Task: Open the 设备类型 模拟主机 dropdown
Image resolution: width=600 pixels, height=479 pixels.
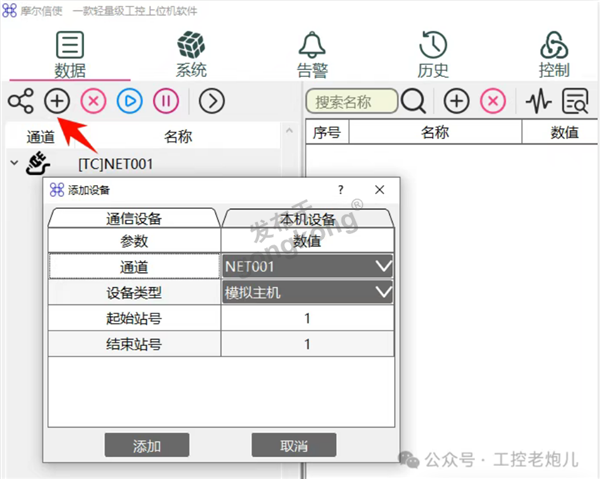Action: pyautogui.click(x=382, y=292)
